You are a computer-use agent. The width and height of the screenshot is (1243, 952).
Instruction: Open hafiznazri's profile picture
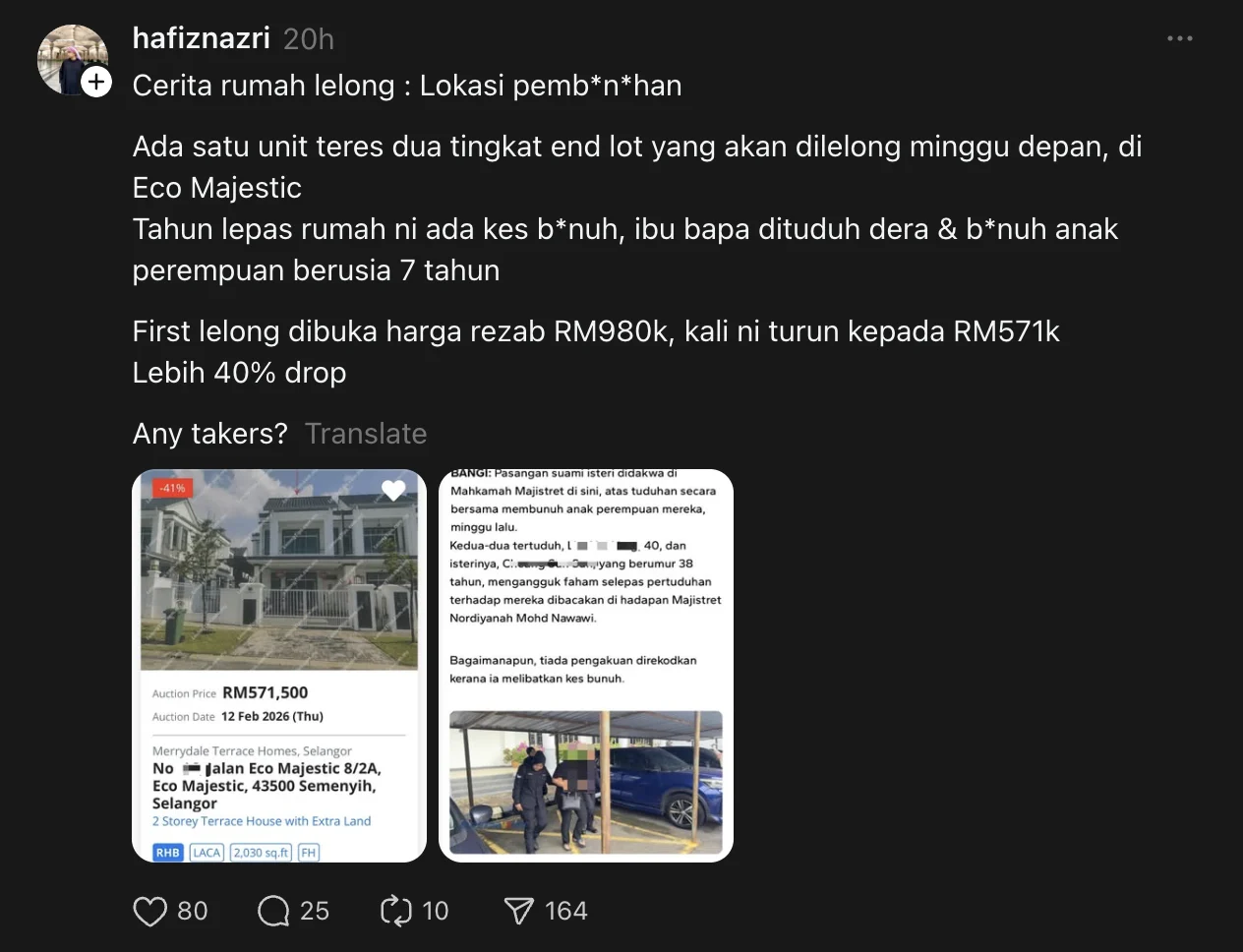(72, 59)
